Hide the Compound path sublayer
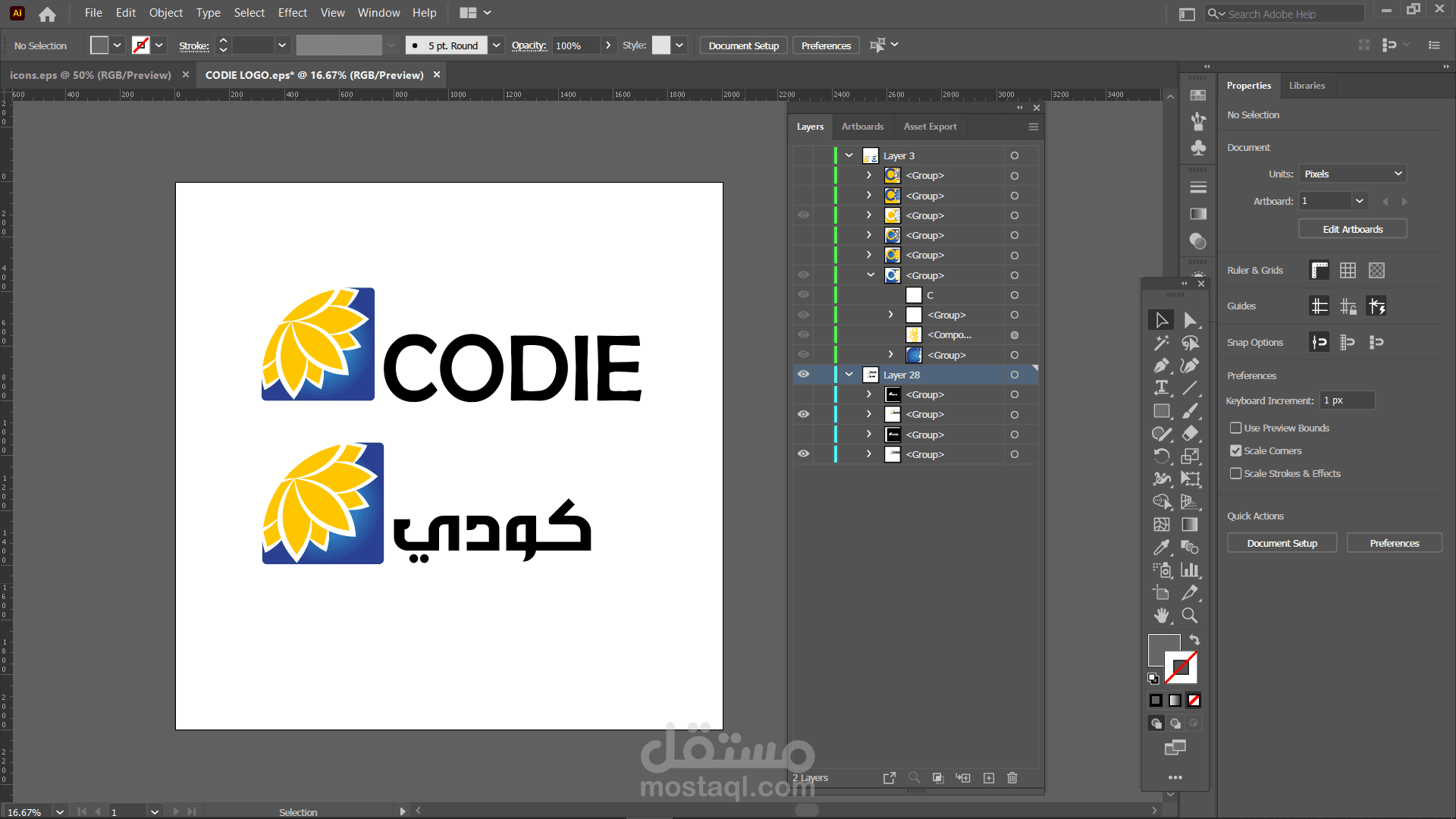The height and width of the screenshot is (819, 1456). [x=803, y=334]
